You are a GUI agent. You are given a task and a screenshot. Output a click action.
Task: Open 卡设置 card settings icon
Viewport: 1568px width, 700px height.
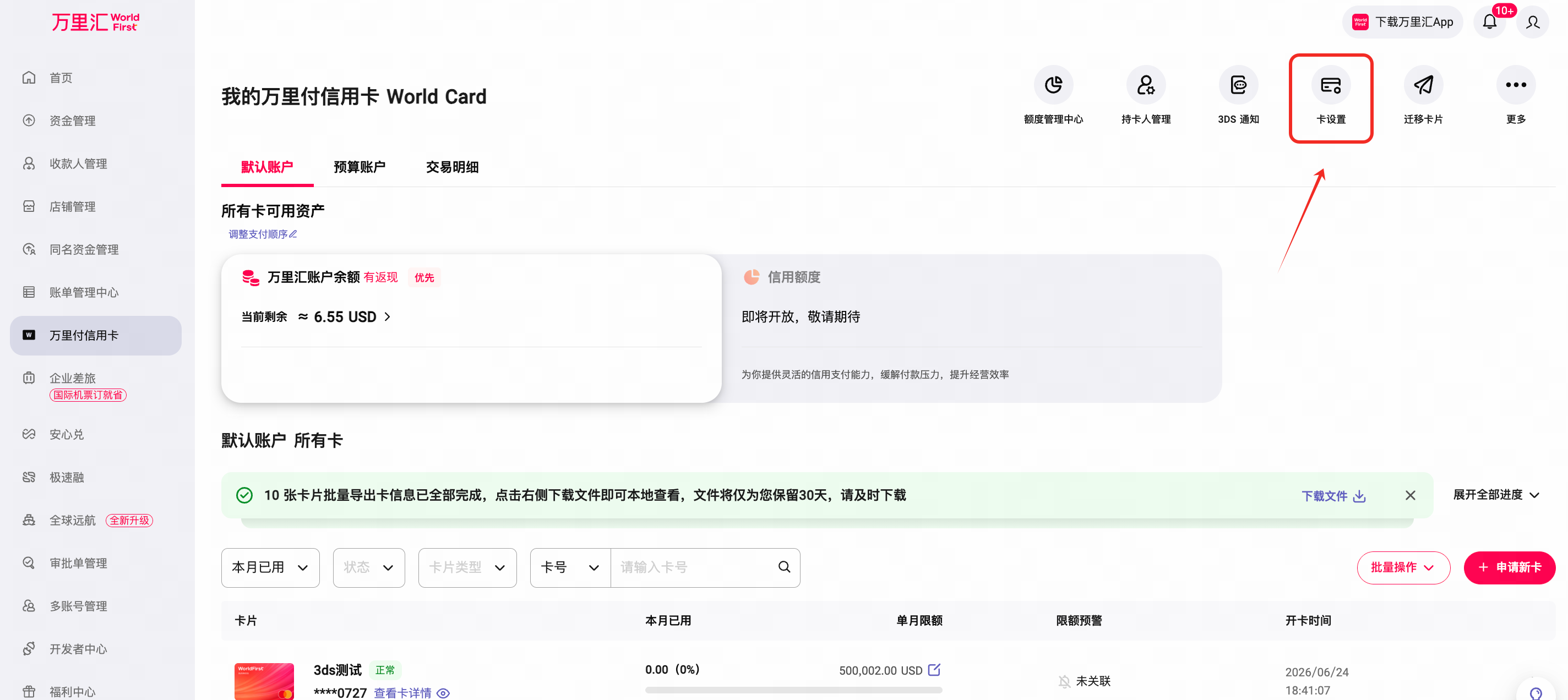click(x=1331, y=85)
